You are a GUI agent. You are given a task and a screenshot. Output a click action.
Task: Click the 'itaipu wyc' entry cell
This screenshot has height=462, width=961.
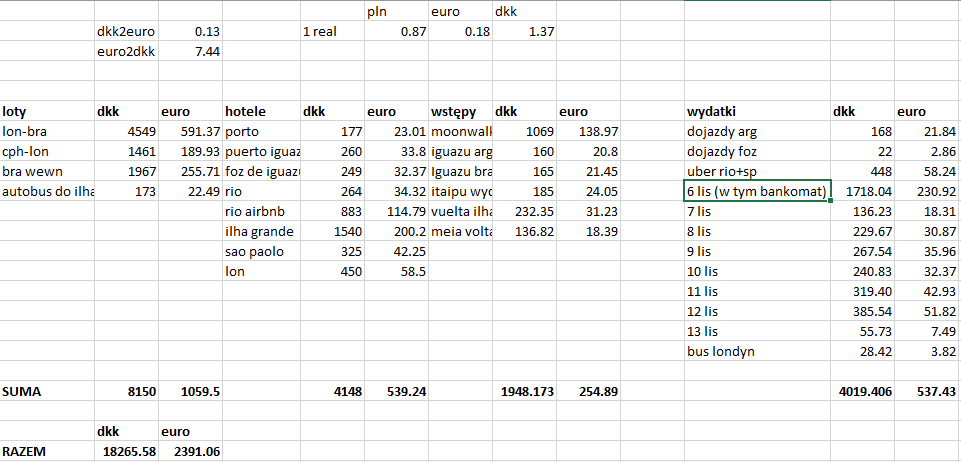pos(461,191)
